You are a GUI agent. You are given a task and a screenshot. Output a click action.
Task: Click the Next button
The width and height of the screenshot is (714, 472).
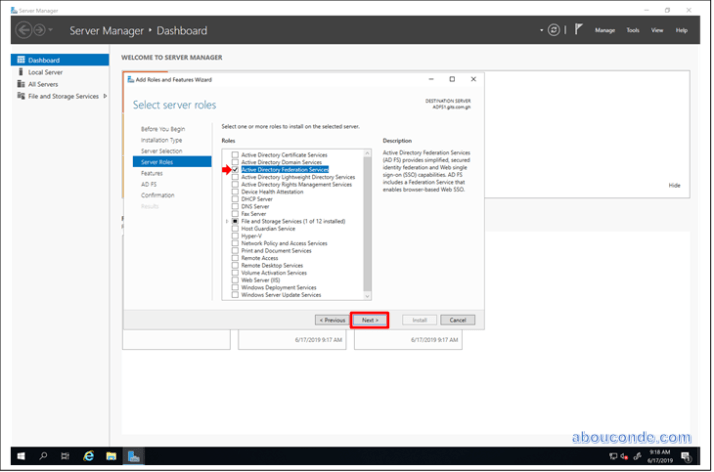coord(369,320)
